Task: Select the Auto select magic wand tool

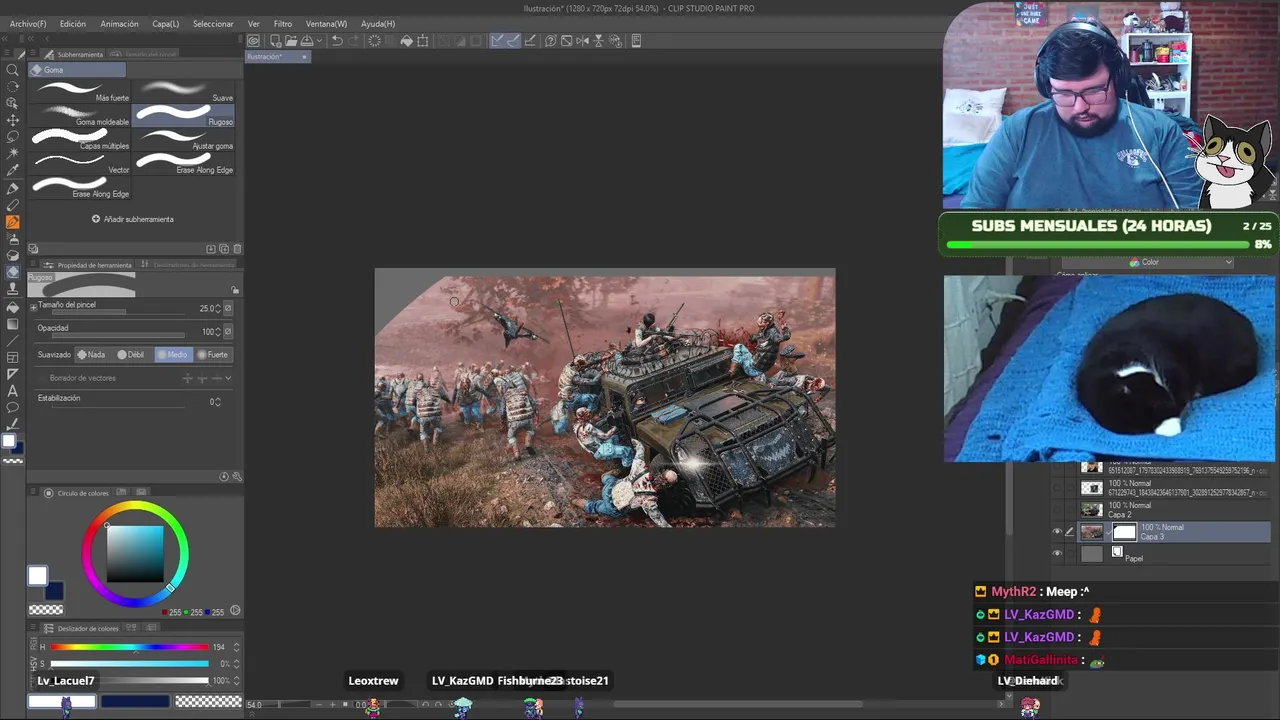Action: pos(13,154)
